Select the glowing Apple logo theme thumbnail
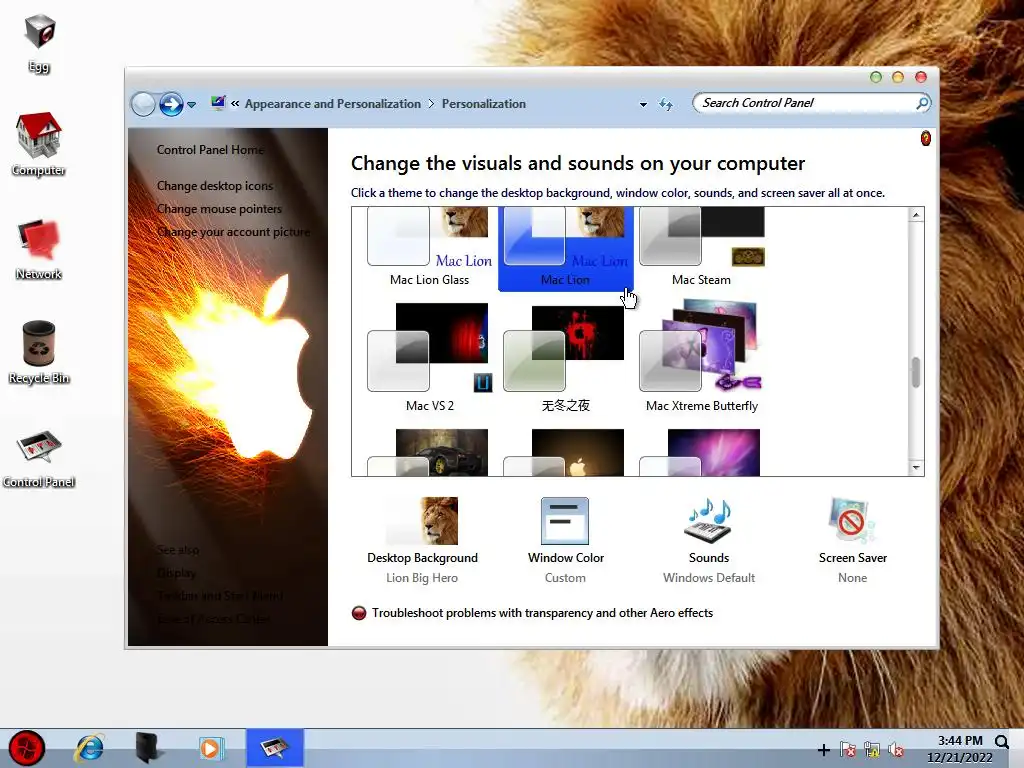The width and height of the screenshot is (1024, 768). [566, 452]
